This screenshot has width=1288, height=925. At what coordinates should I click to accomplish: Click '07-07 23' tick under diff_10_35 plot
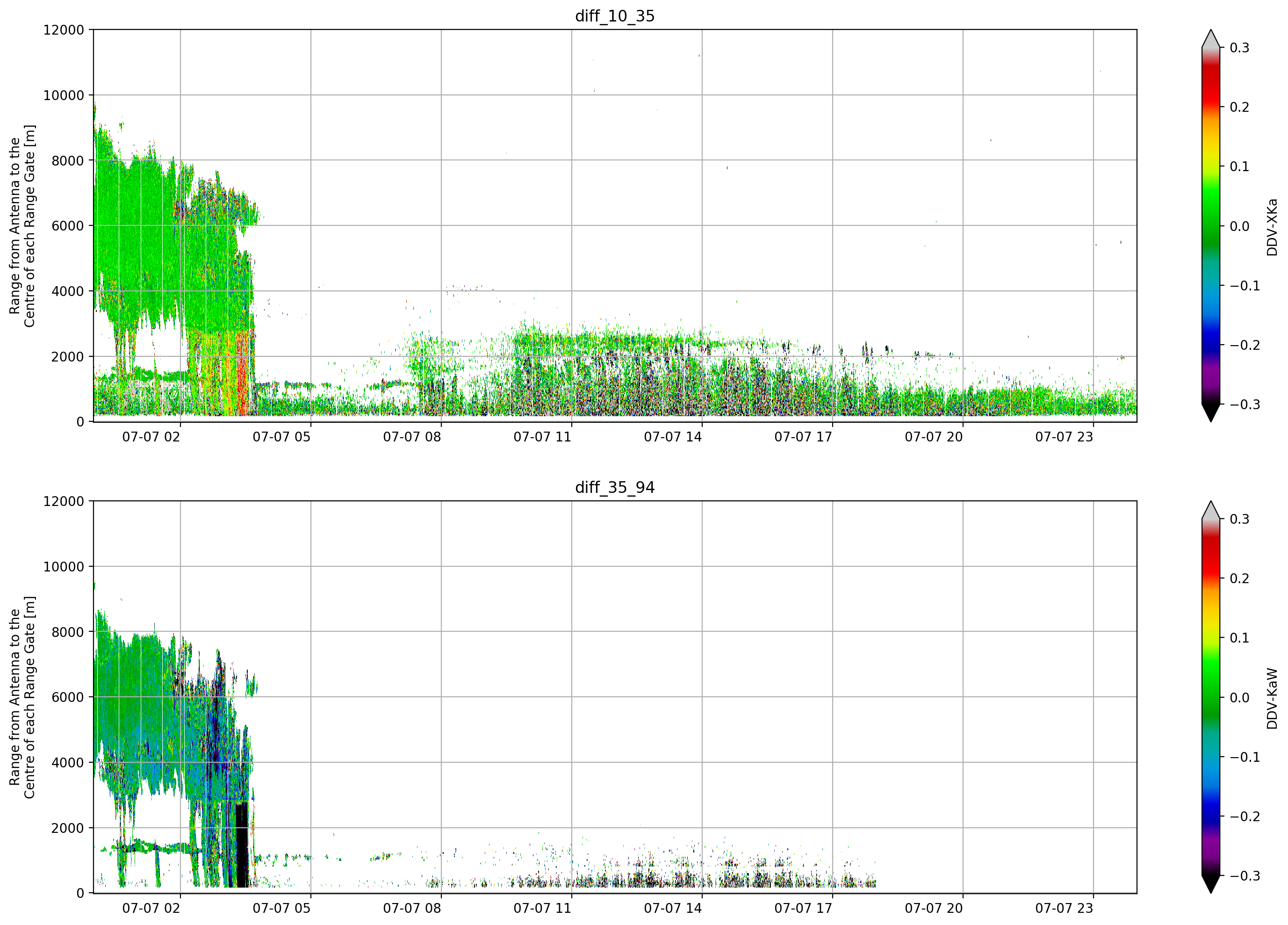(1064, 437)
